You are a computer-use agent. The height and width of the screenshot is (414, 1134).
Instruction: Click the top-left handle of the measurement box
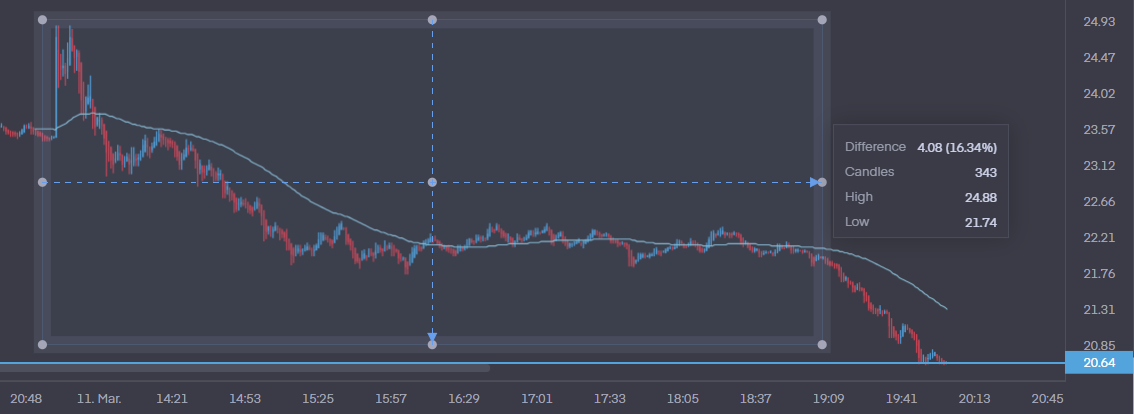[x=42, y=19]
